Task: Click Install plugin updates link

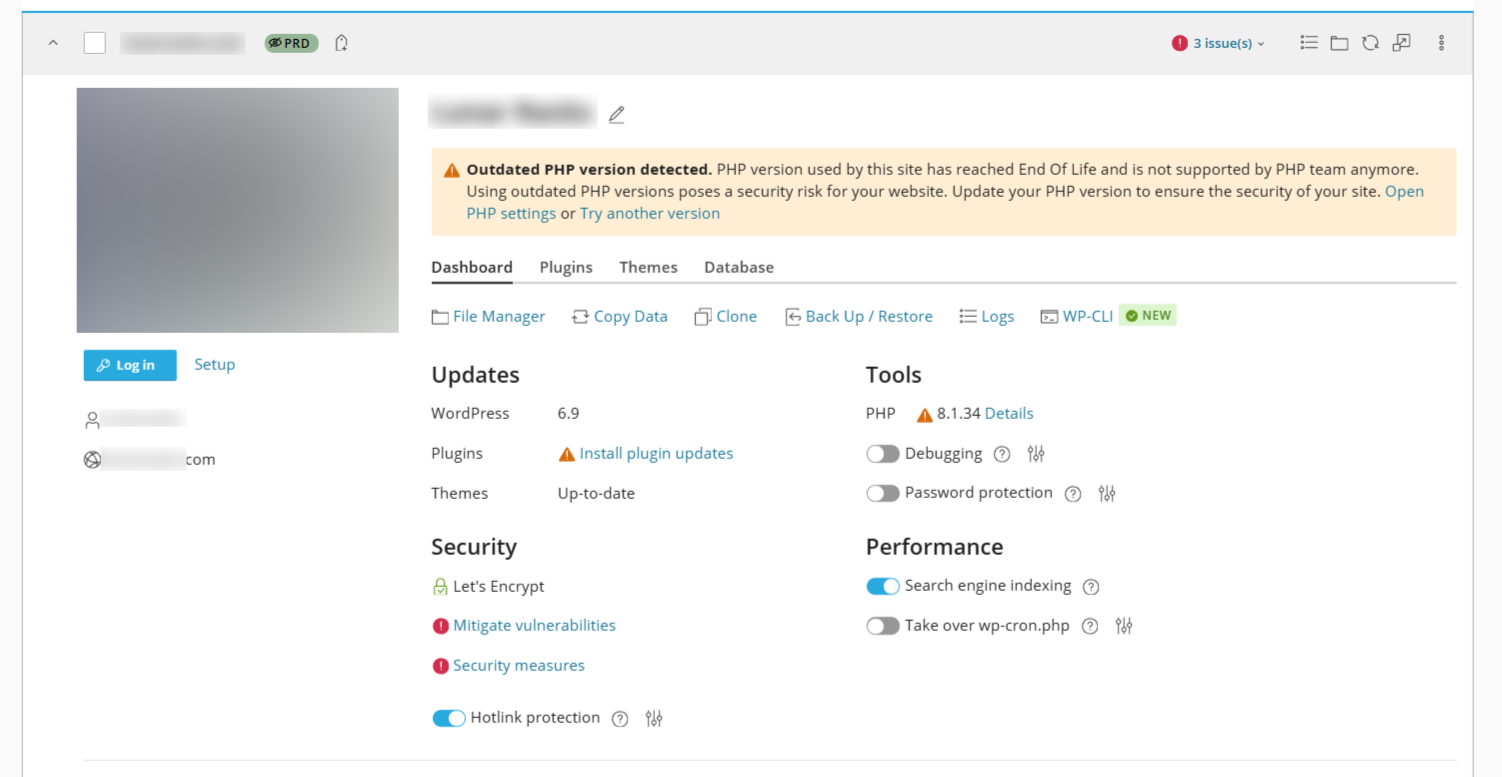Action: [656, 453]
